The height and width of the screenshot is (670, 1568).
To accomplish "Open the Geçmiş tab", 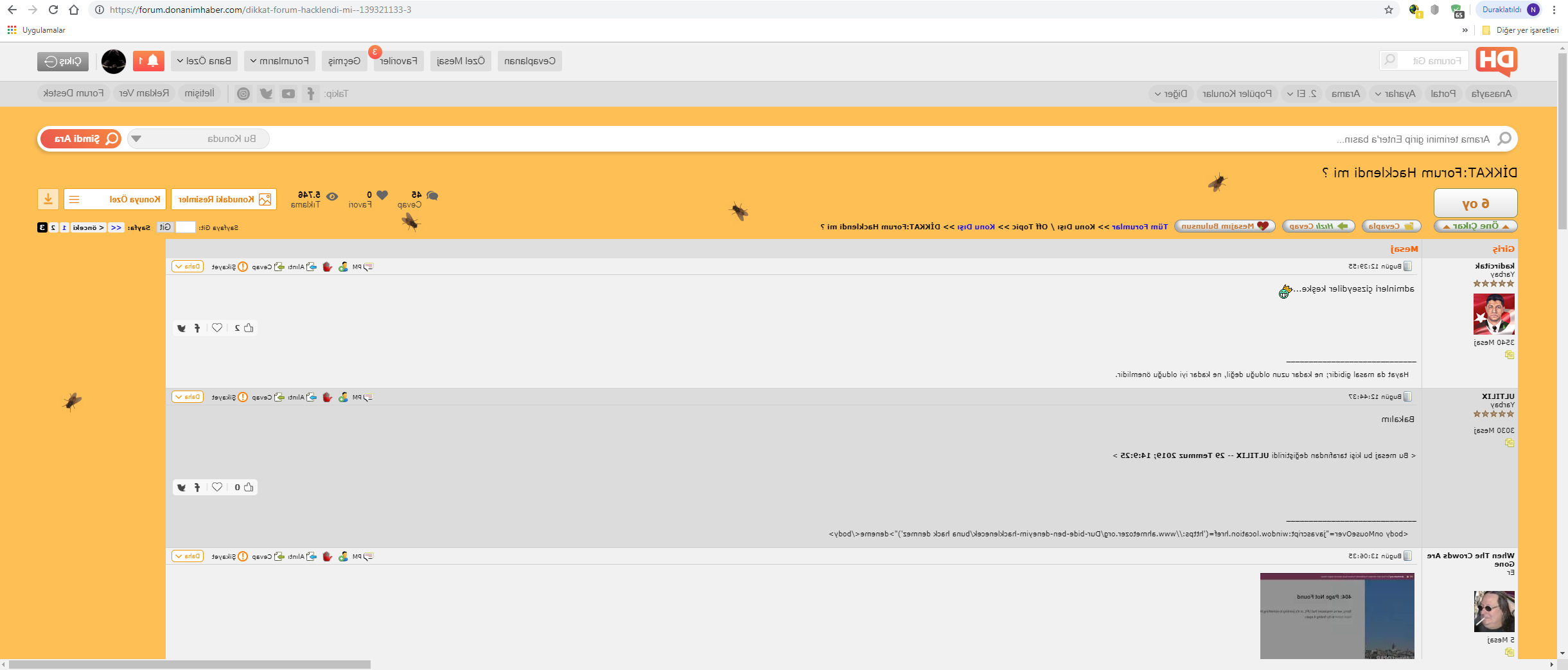I will tap(344, 61).
